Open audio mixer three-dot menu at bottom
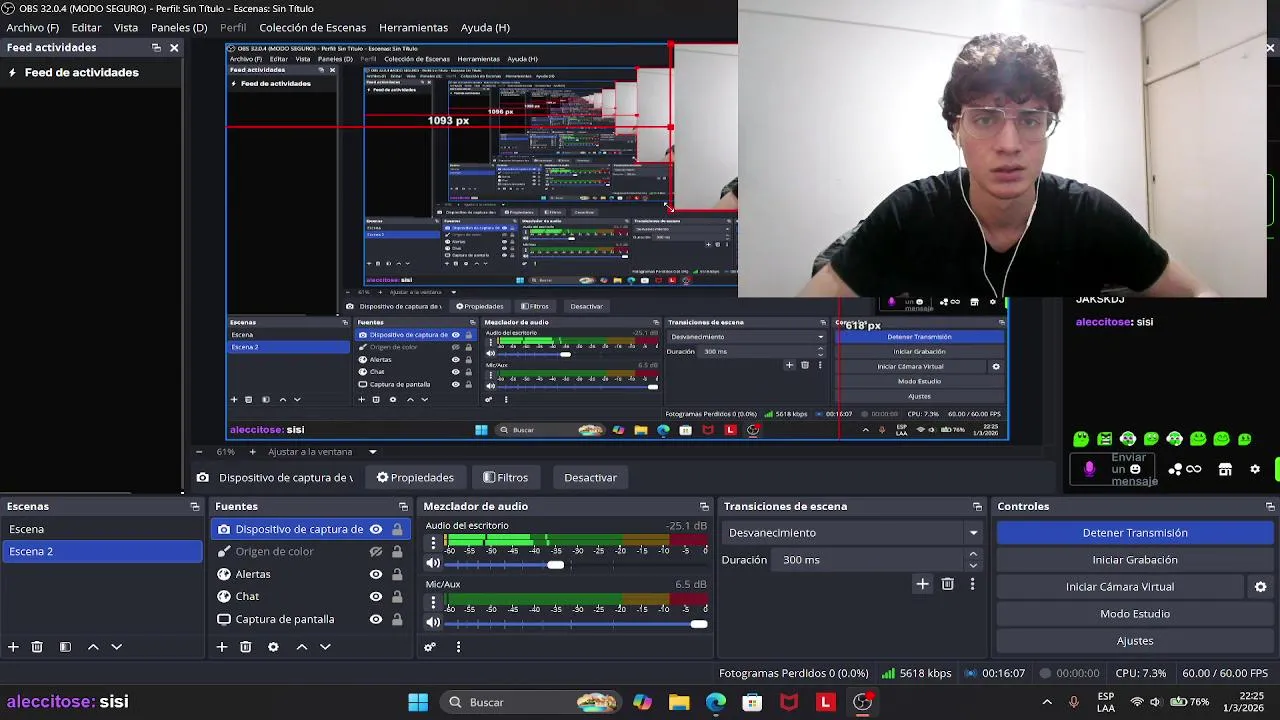Image resolution: width=1280 pixels, height=720 pixels. (458, 647)
